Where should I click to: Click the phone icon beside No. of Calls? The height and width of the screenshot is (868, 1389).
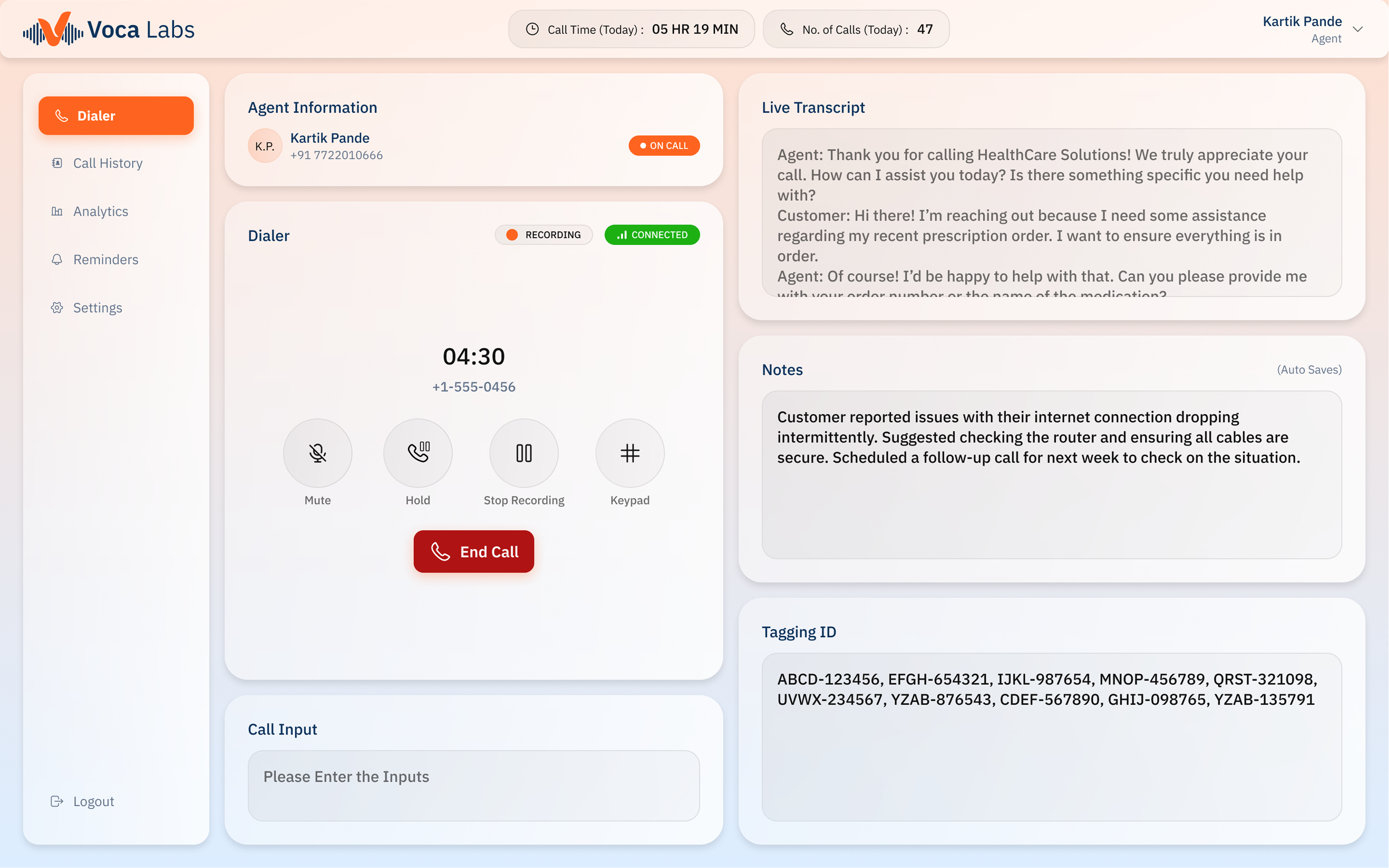[786, 29]
